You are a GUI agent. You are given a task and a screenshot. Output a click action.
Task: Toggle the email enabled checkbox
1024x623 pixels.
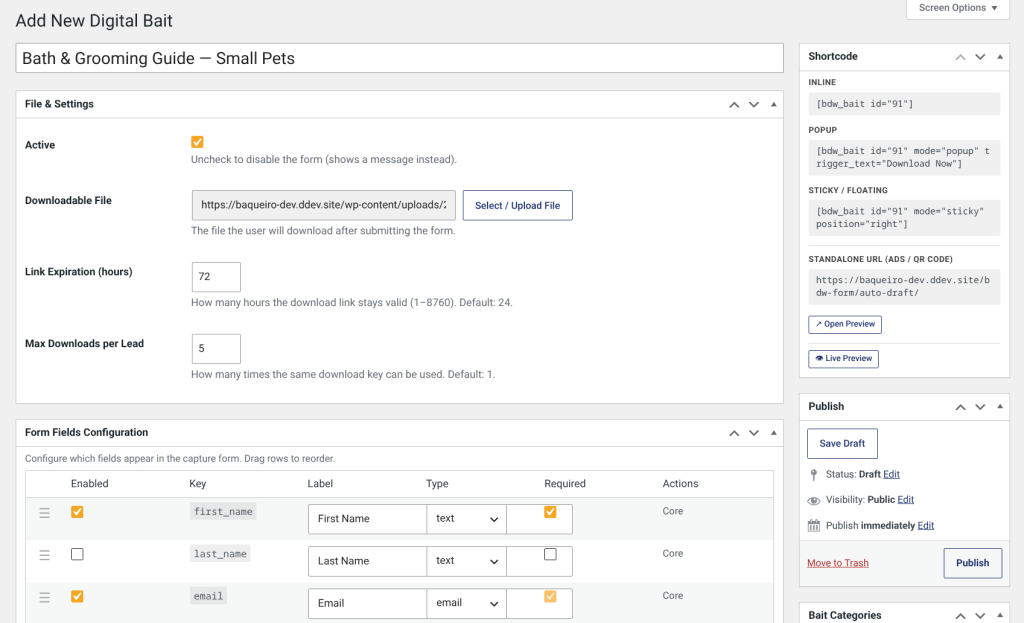click(x=77, y=596)
